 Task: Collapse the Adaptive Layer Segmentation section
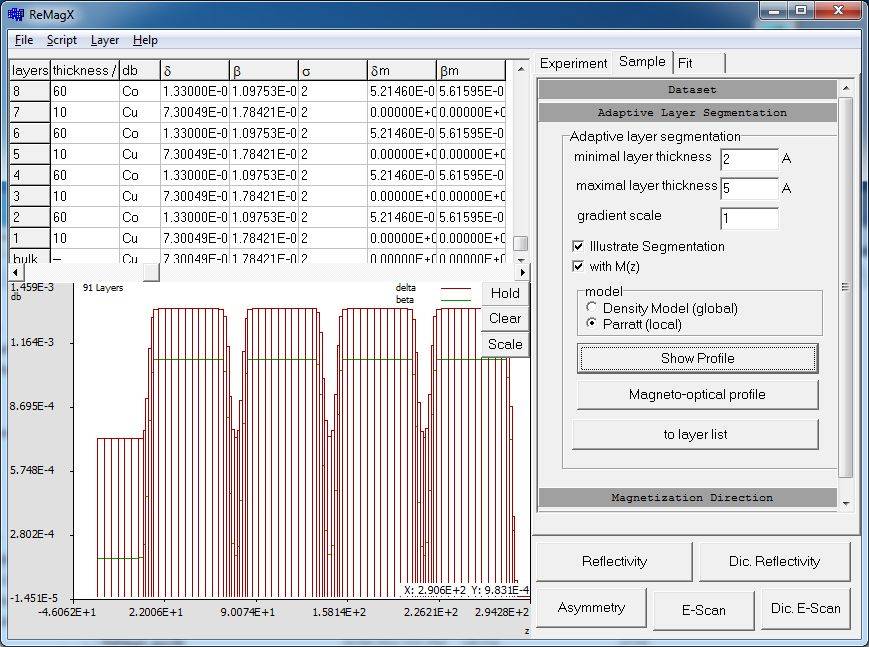(x=692, y=113)
